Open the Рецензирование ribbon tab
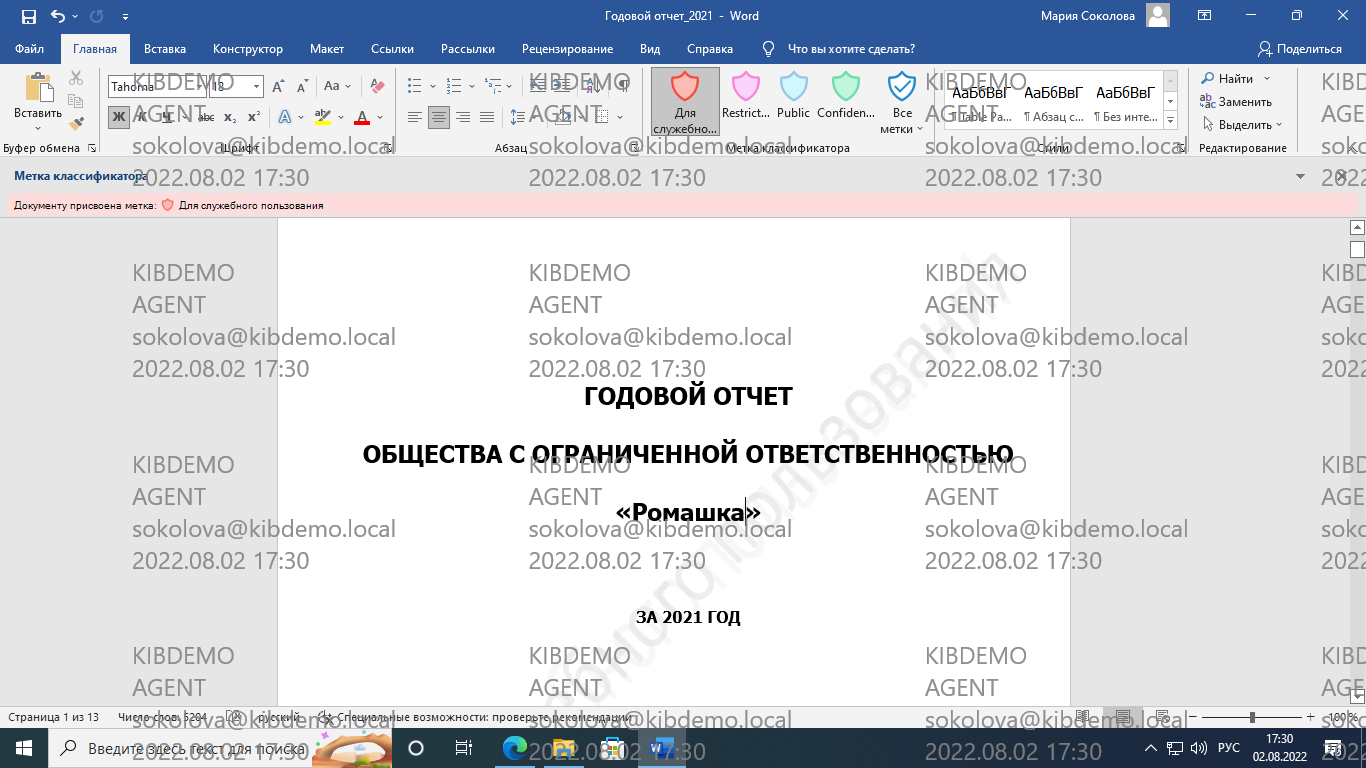 [x=567, y=49]
